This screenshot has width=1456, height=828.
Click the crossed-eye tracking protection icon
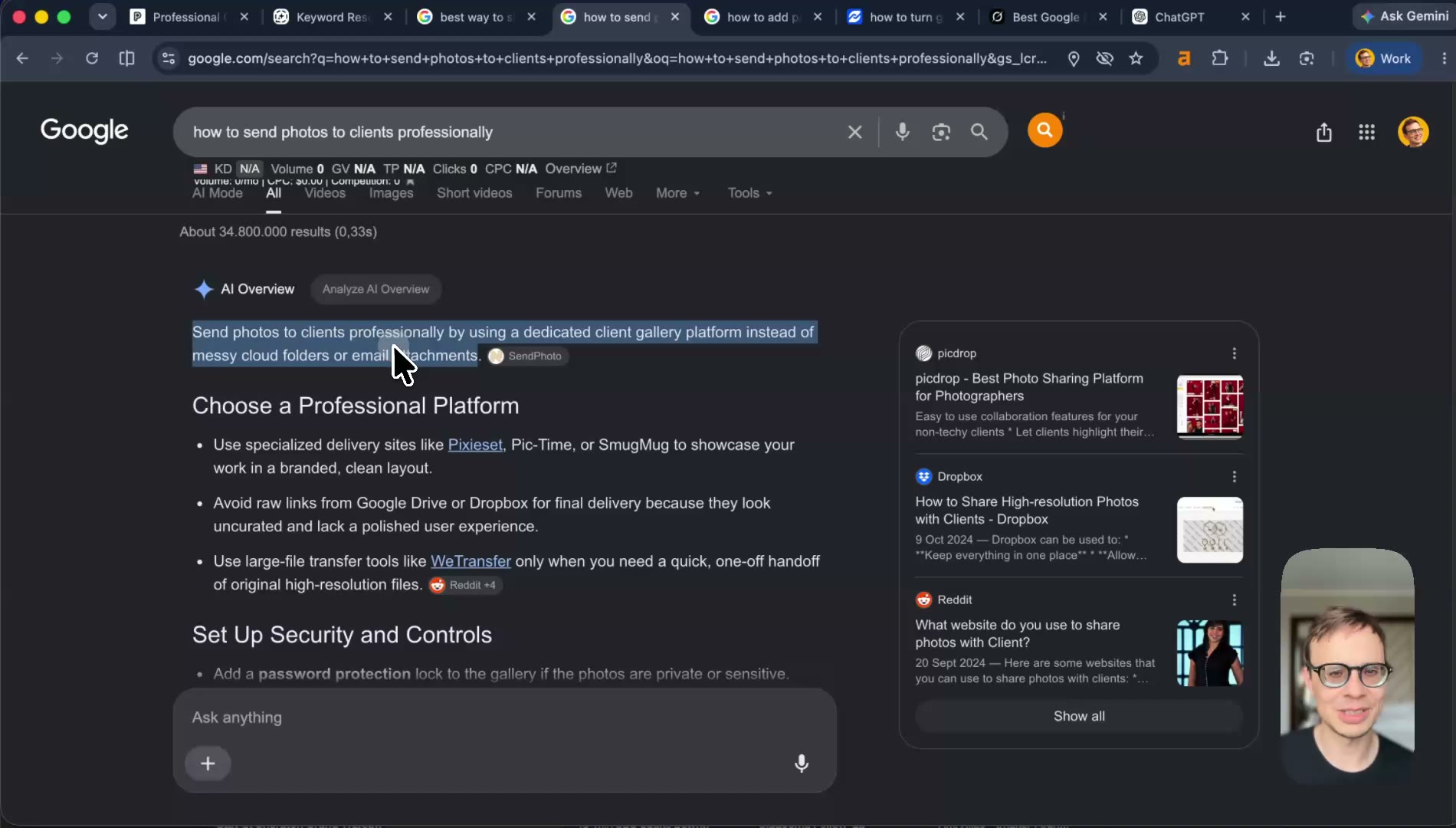[x=1104, y=58]
